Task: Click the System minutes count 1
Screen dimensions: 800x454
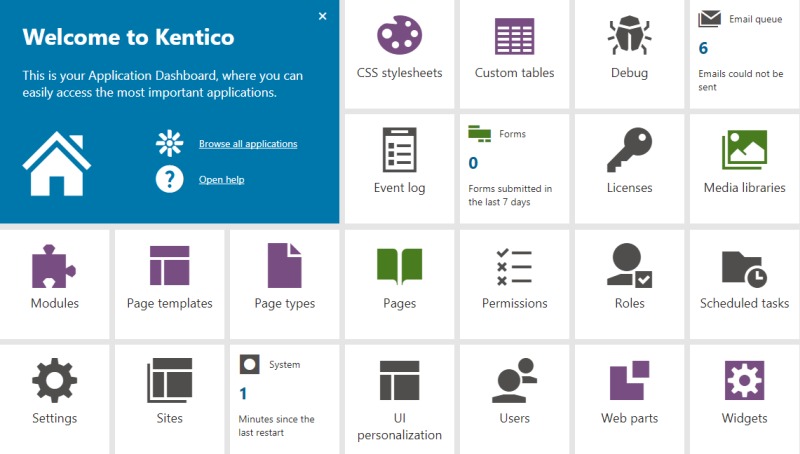Action: click(243, 393)
